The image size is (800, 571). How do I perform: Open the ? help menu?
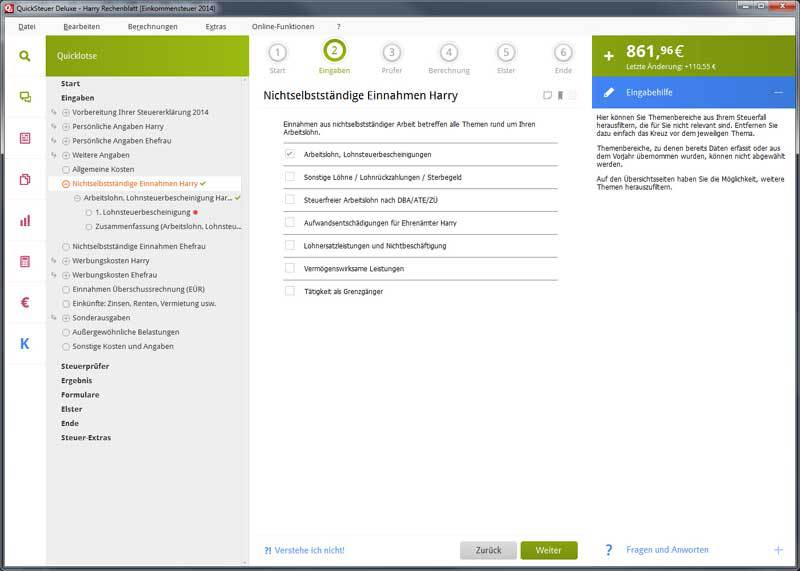click(338, 27)
